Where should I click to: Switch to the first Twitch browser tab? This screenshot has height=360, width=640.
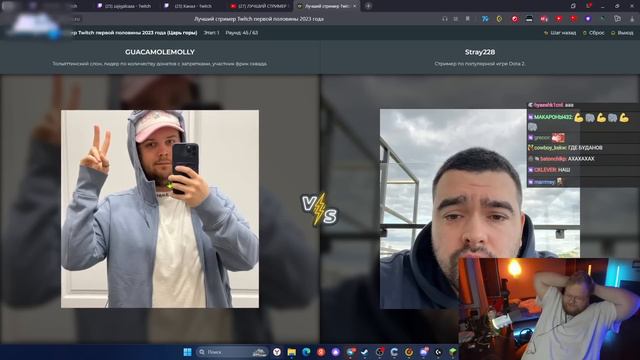(x=124, y=6)
